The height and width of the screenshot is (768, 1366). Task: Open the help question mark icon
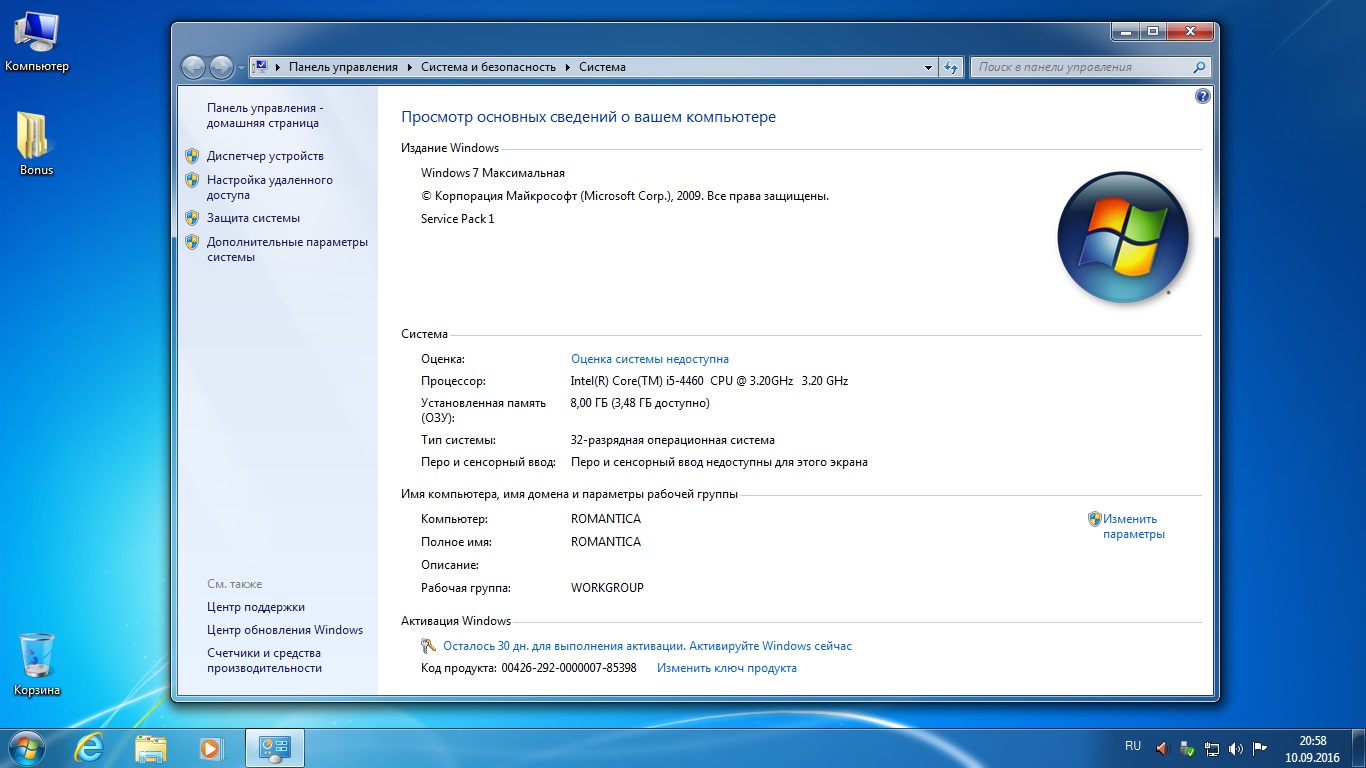coord(1202,97)
